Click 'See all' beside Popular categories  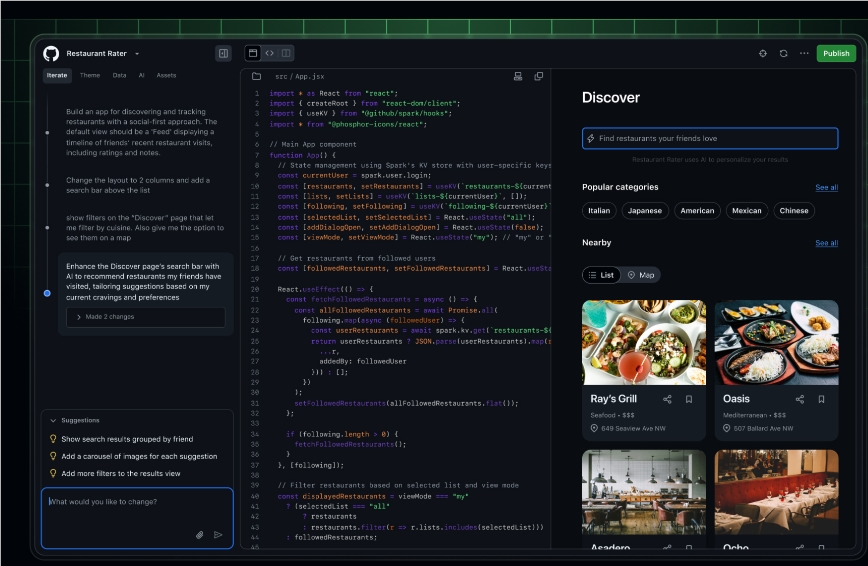[826, 187]
